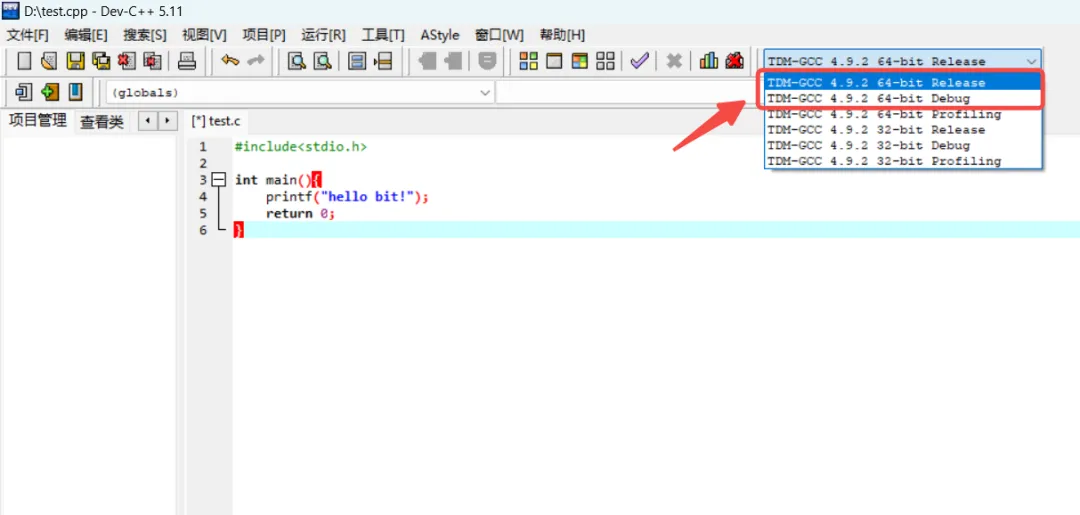Select TDM-GCC 4.9.2 32-bit Release option

click(x=903, y=130)
